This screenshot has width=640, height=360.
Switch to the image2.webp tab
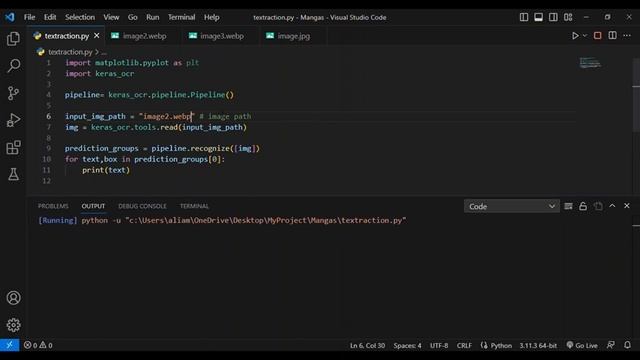pos(144,36)
